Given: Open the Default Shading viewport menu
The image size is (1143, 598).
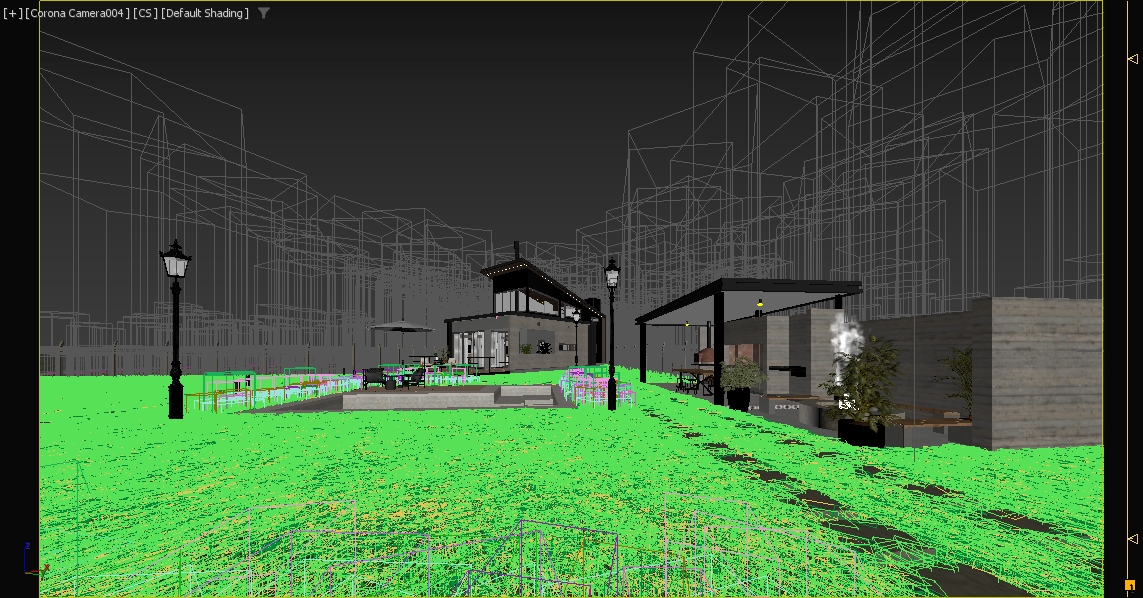Looking at the screenshot, I should coord(205,13).
